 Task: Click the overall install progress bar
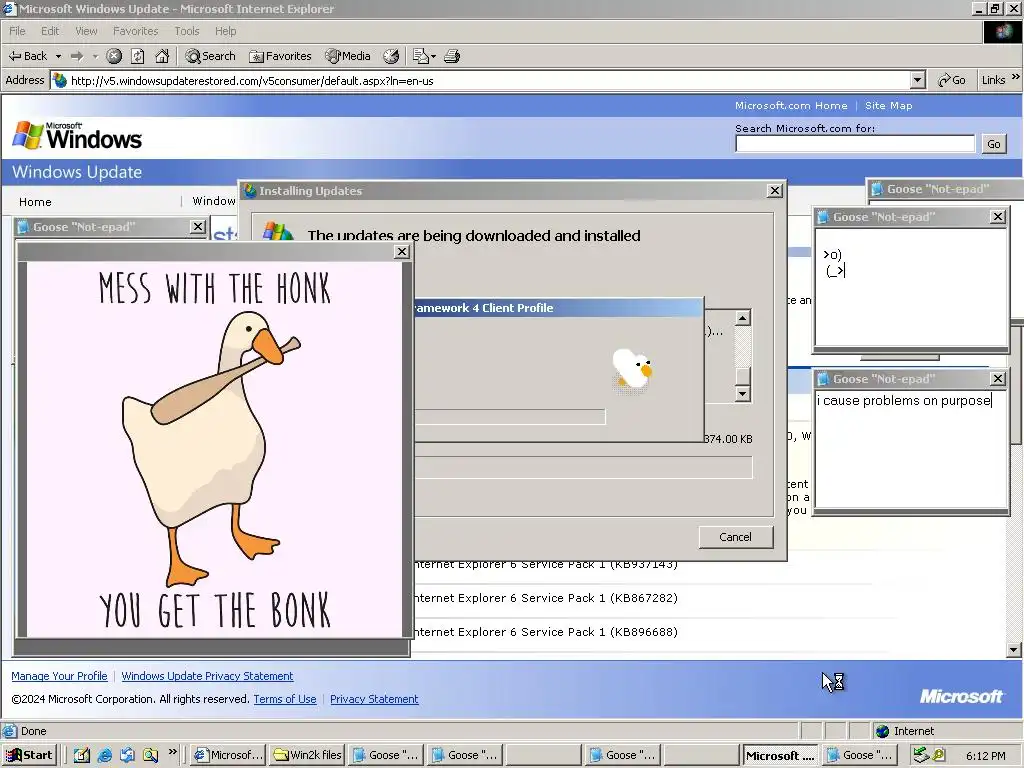583,468
